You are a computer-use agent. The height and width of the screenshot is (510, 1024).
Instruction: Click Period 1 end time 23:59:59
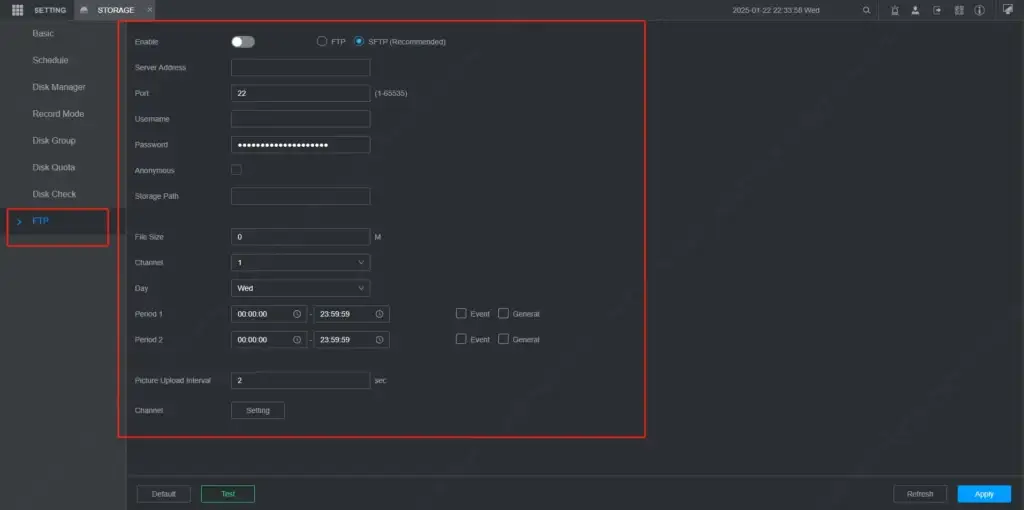tap(352, 314)
